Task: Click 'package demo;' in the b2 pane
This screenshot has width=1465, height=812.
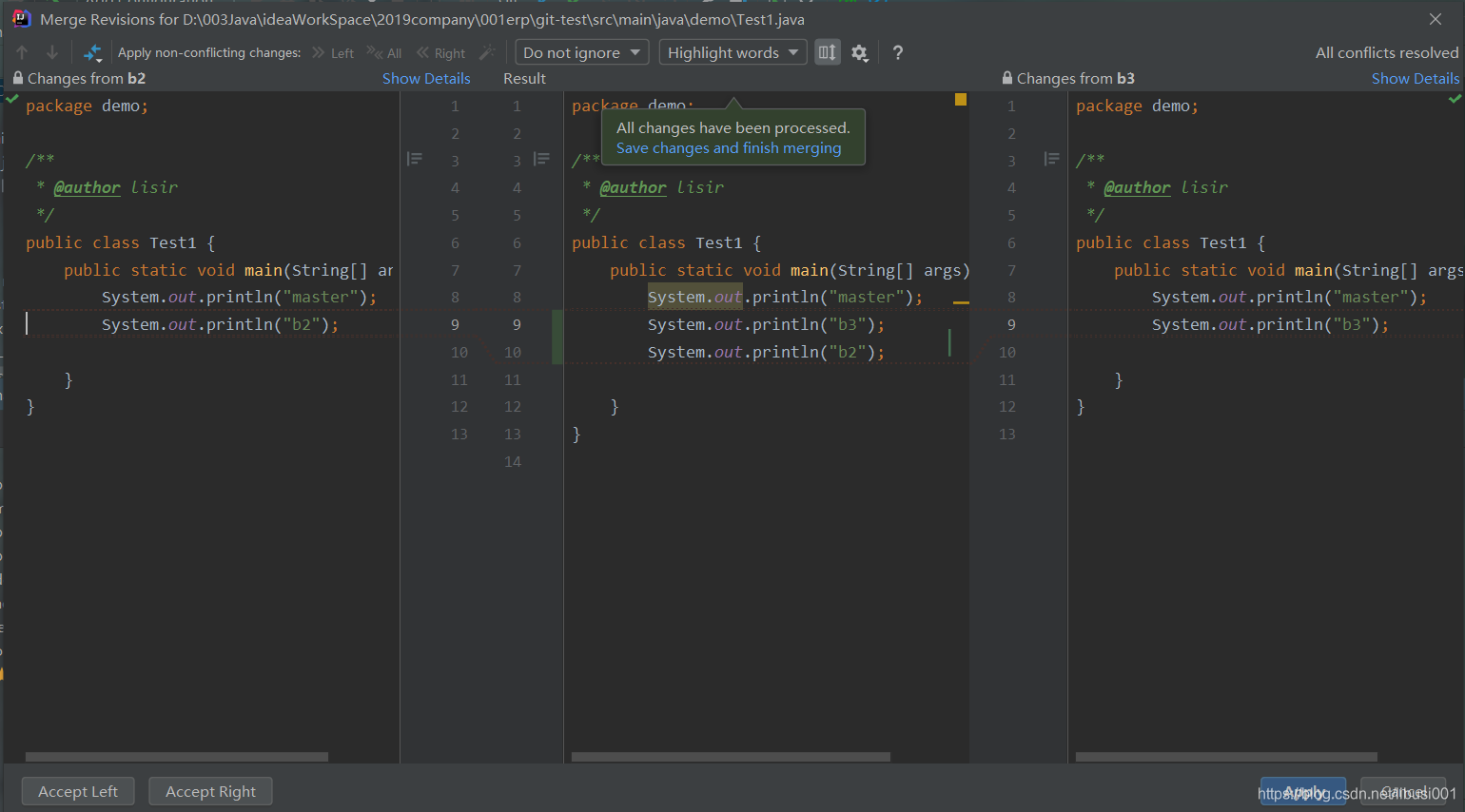Action: [87, 106]
